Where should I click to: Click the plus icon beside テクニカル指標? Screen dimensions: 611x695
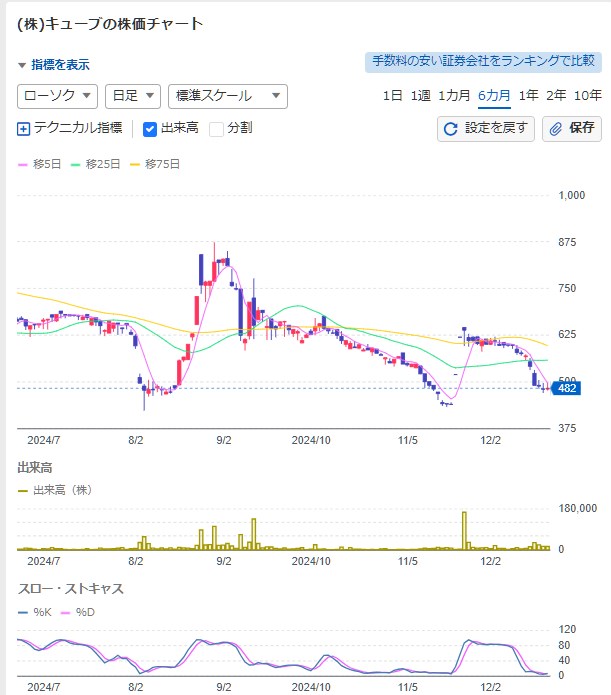[23, 129]
